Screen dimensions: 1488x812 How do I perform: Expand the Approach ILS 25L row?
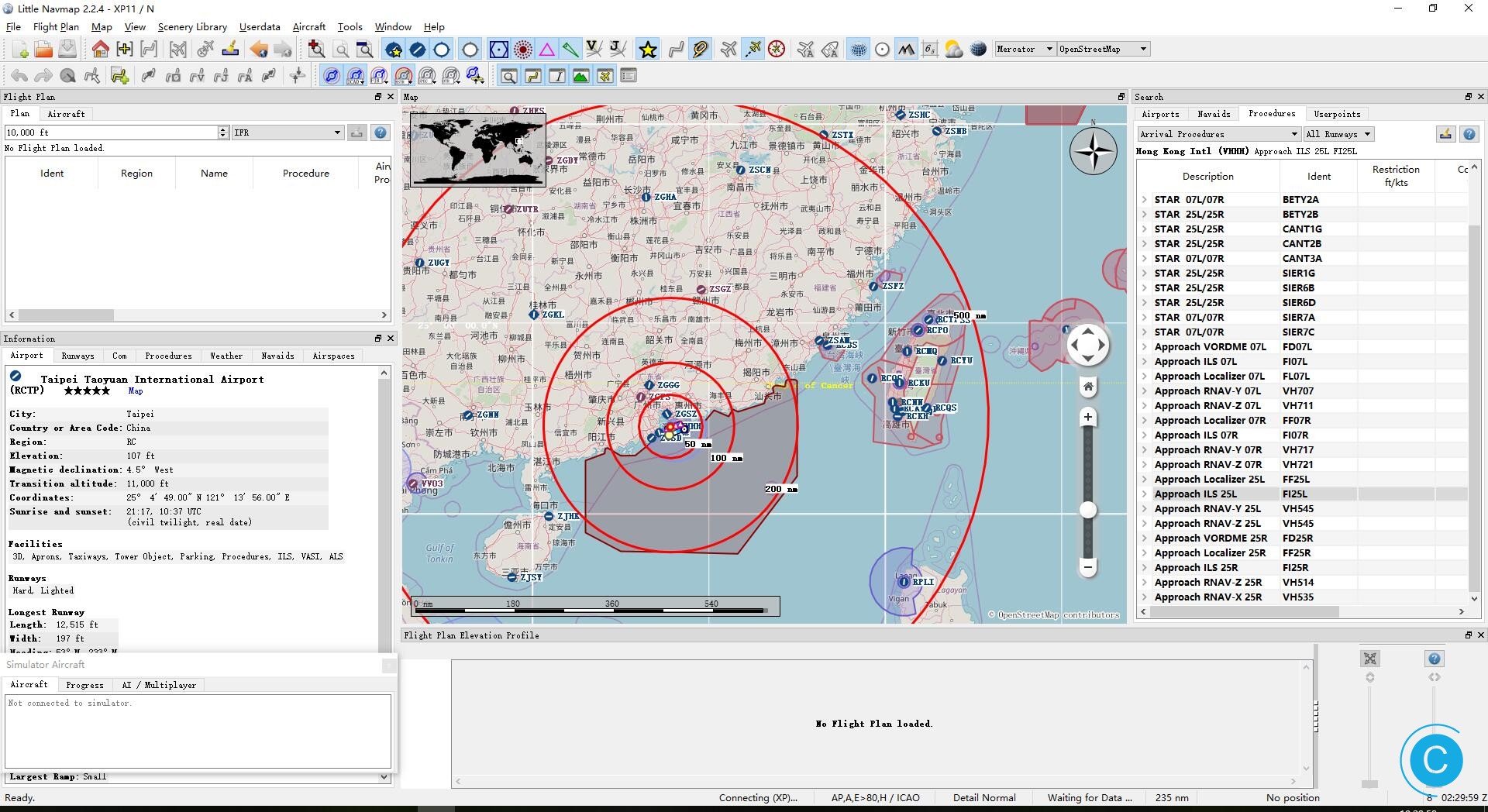1144,494
